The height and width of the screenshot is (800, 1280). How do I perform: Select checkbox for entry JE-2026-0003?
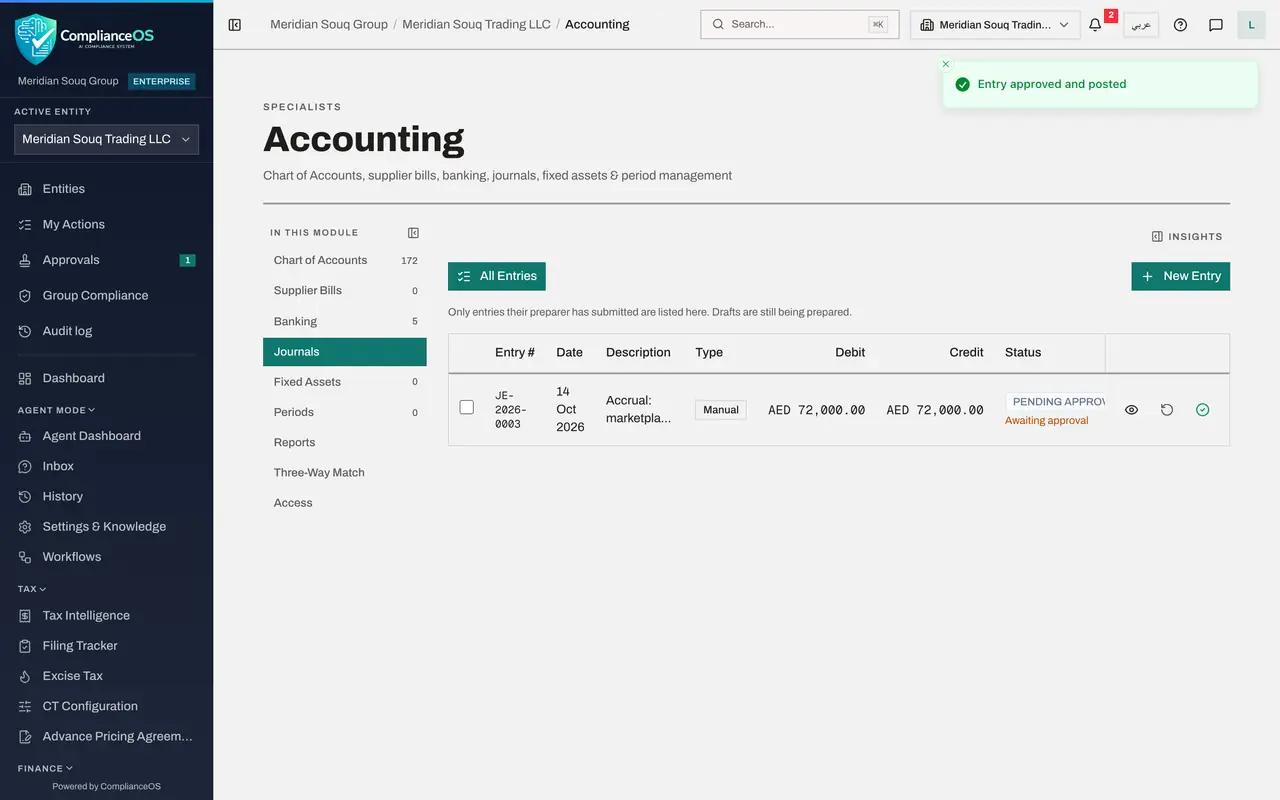click(466, 407)
